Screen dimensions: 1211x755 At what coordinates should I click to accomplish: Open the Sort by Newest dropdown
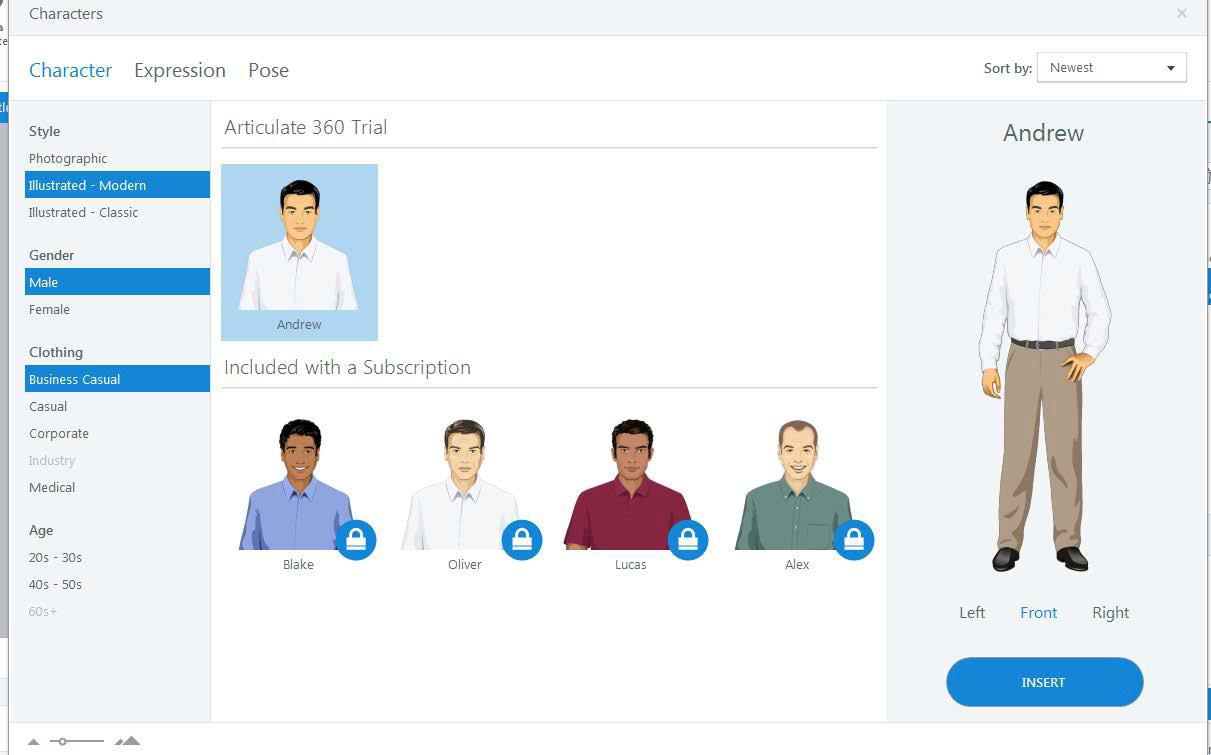coord(1112,68)
